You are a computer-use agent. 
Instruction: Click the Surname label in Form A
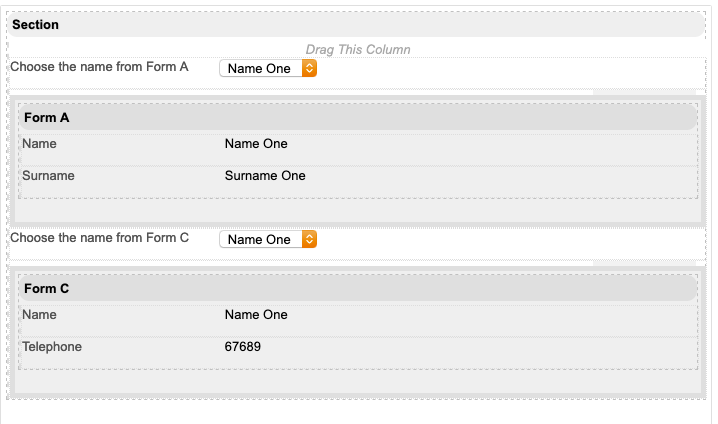[48, 176]
